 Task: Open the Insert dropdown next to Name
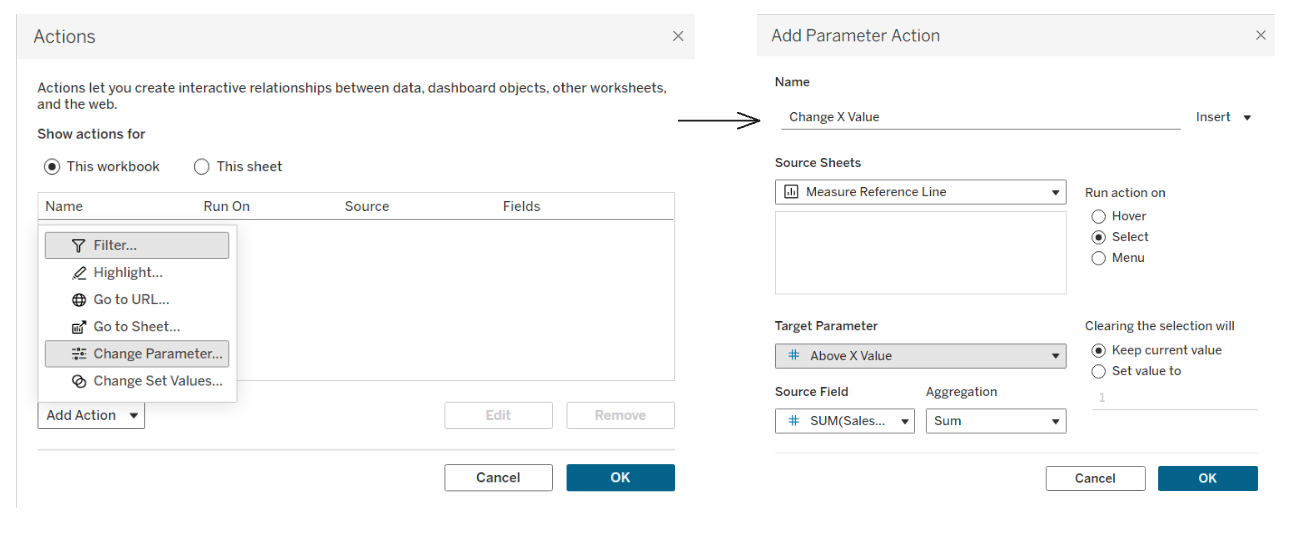(1223, 117)
